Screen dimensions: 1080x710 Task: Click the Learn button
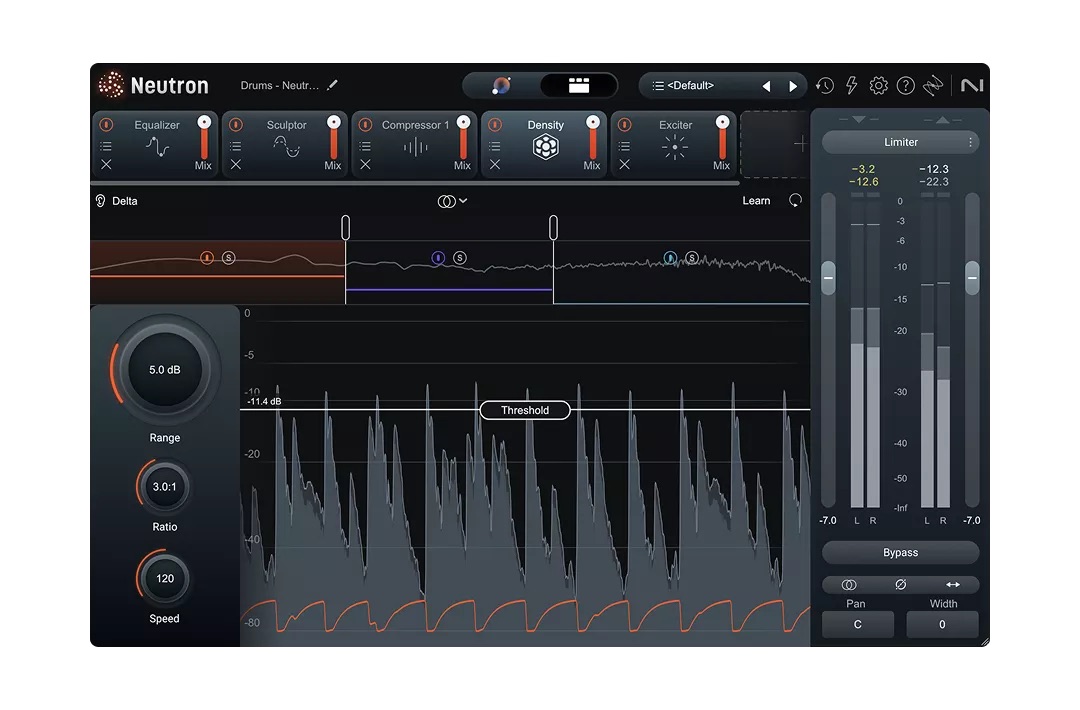(x=756, y=201)
